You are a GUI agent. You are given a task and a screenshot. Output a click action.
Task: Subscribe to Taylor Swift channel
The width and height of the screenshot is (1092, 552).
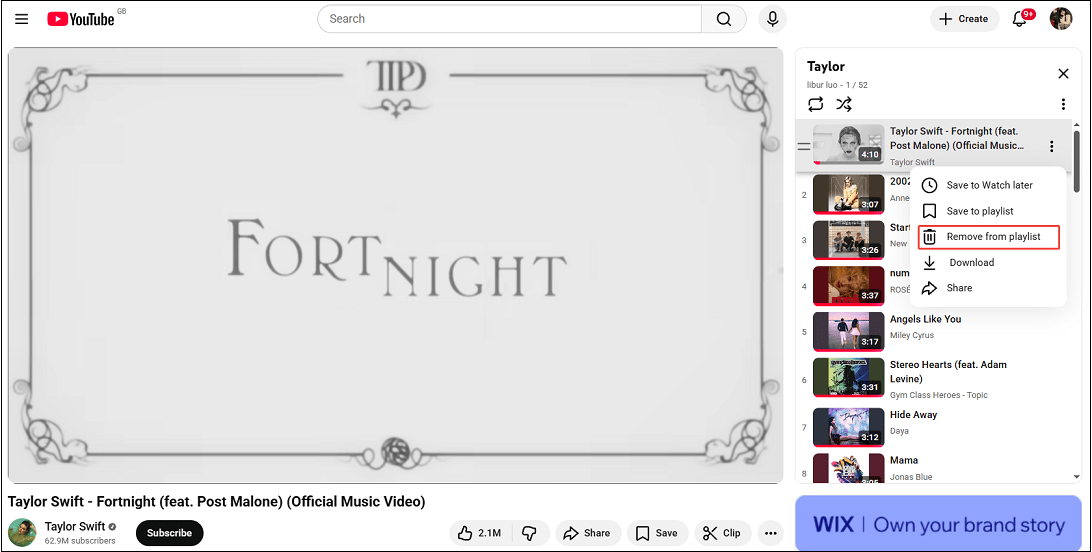click(x=169, y=533)
